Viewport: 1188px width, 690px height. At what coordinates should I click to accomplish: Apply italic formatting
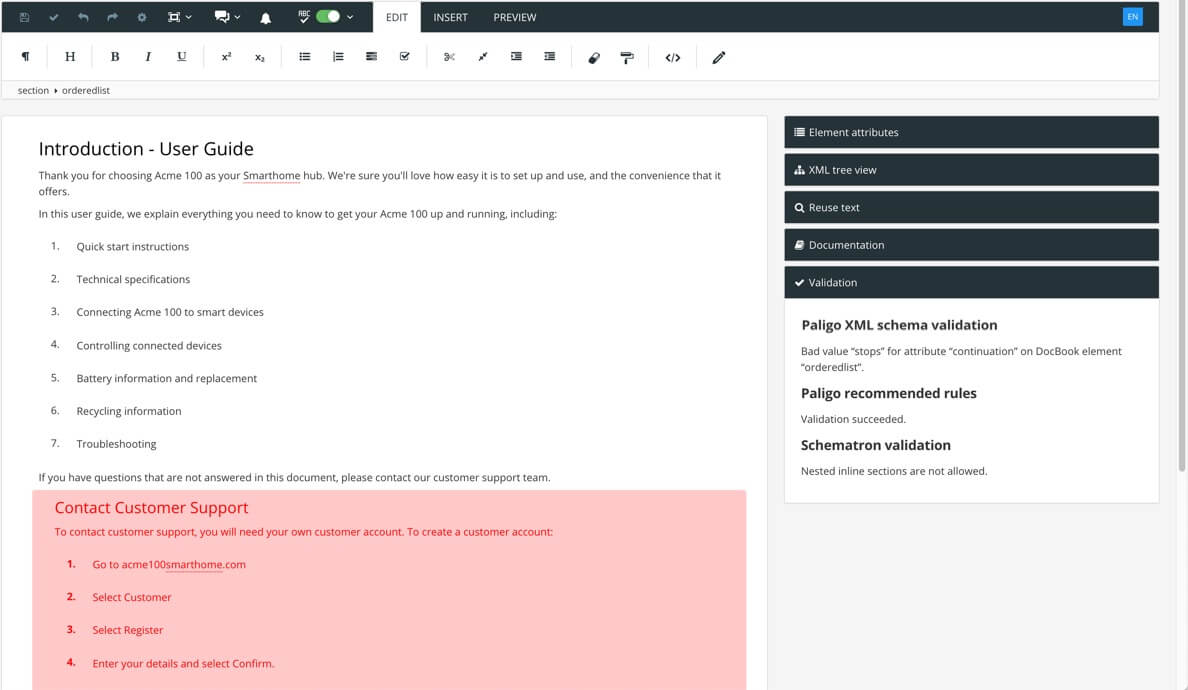[x=147, y=57]
